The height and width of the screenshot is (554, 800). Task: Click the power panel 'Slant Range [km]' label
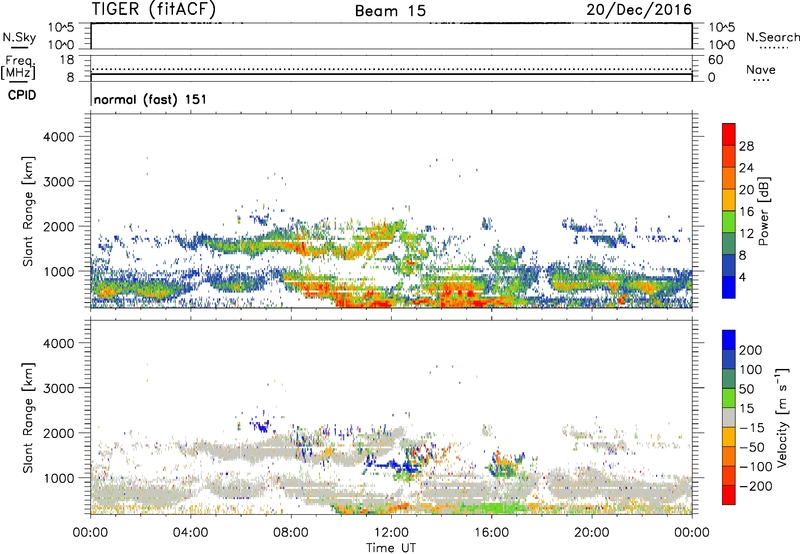28,211
